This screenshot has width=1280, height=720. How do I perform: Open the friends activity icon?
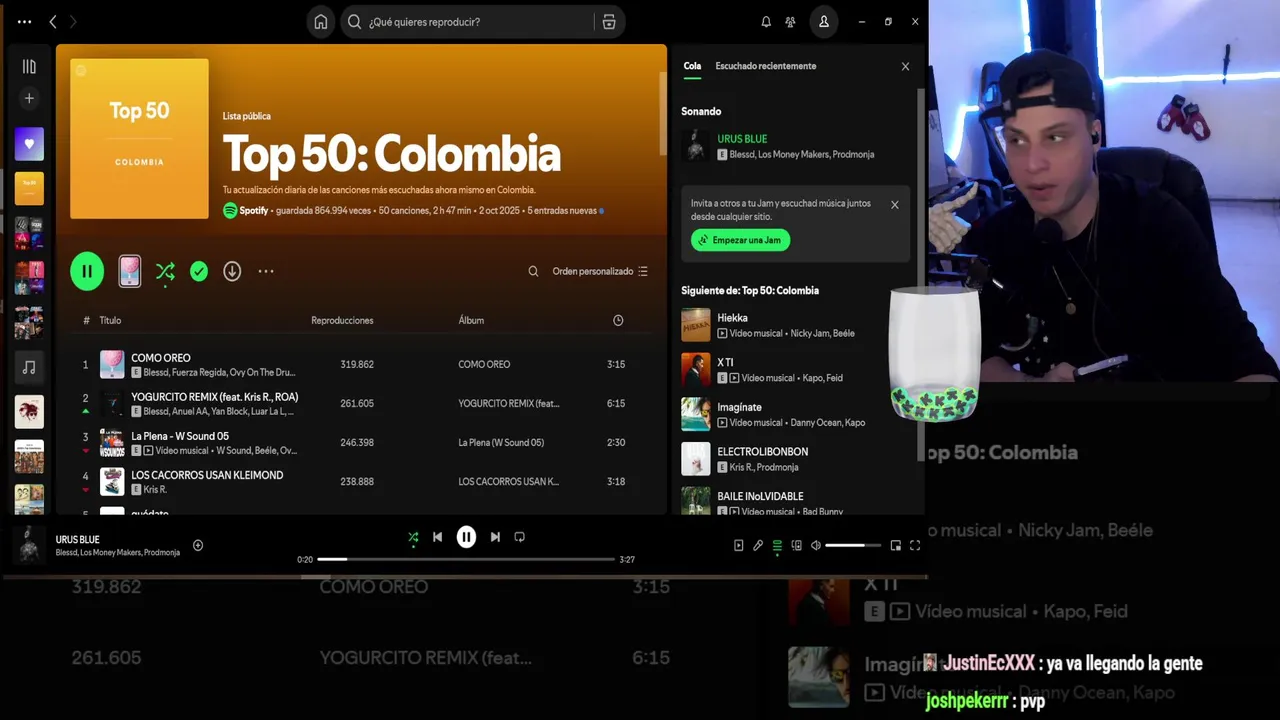(791, 22)
